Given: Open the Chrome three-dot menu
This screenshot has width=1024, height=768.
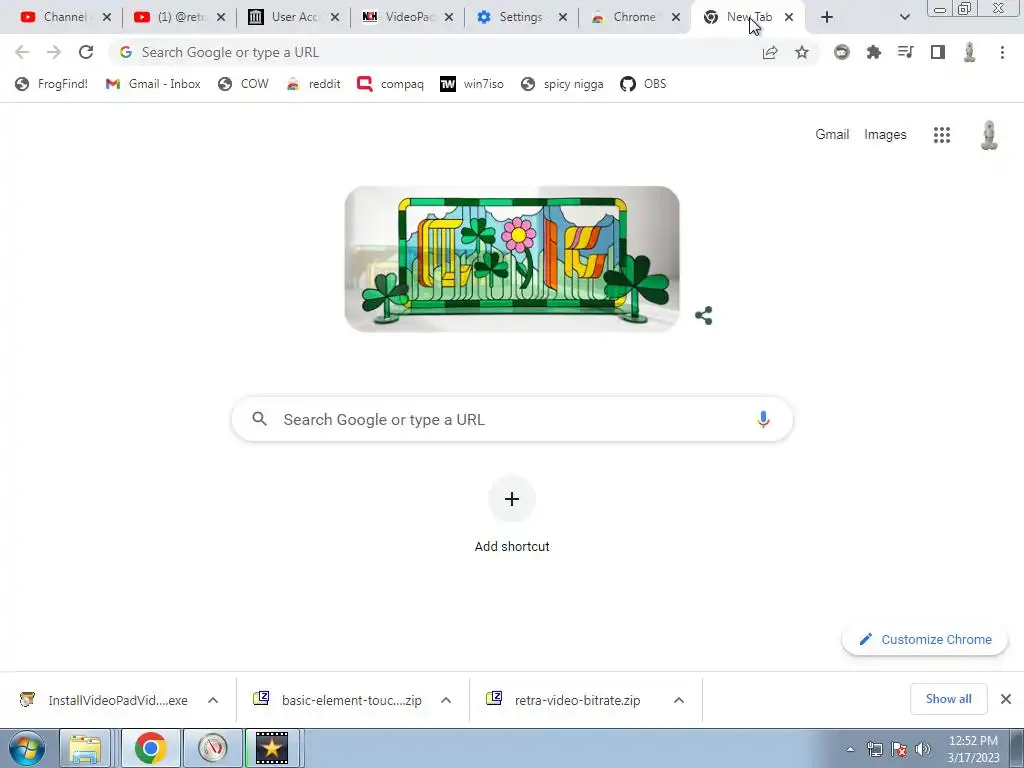Looking at the screenshot, I should (x=1002, y=52).
